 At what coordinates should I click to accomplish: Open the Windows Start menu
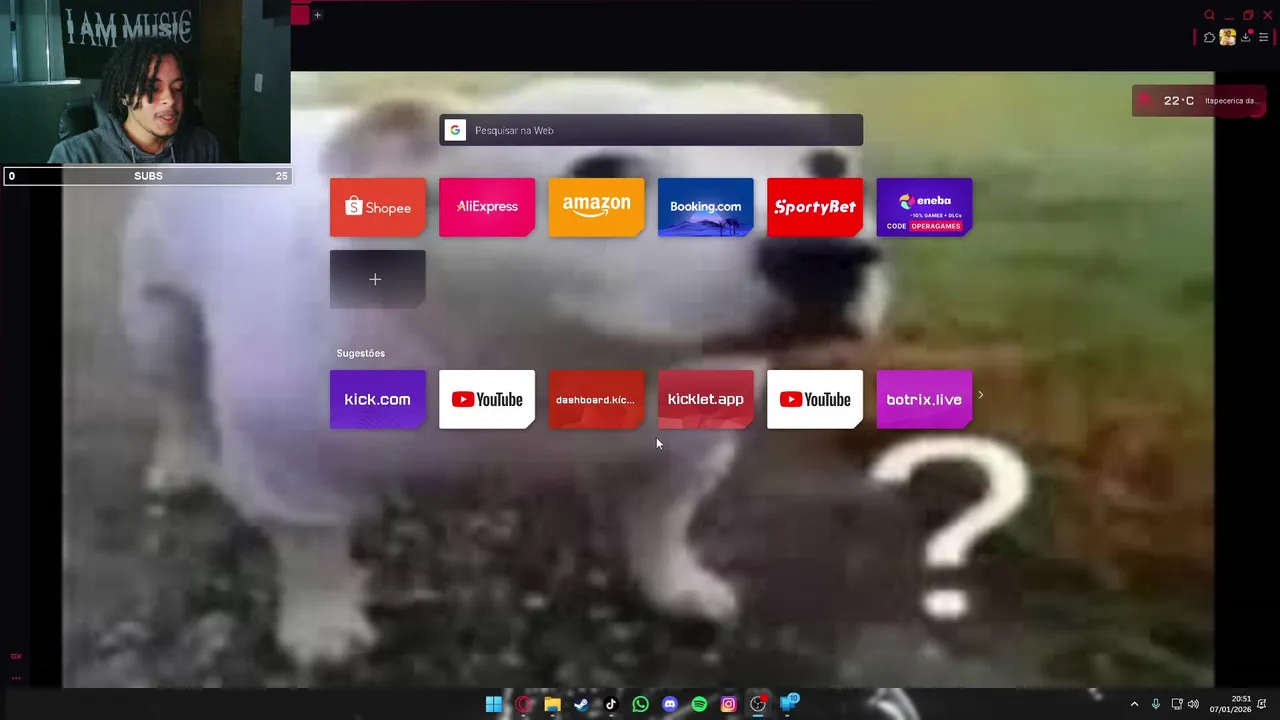(x=494, y=704)
